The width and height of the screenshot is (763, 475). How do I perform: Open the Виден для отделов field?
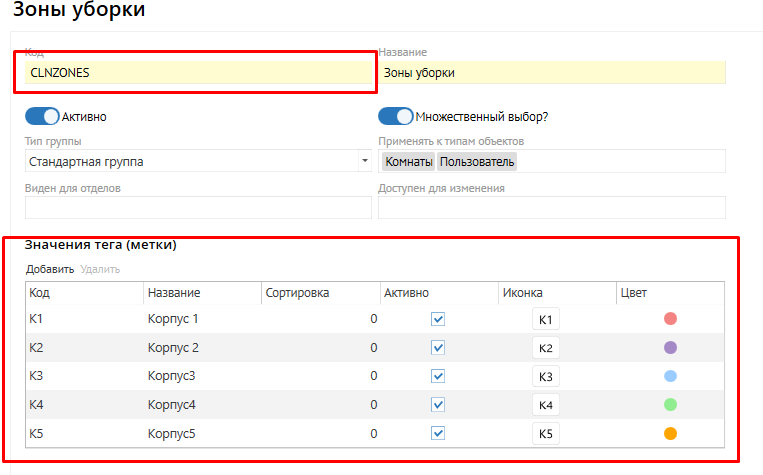click(198, 207)
